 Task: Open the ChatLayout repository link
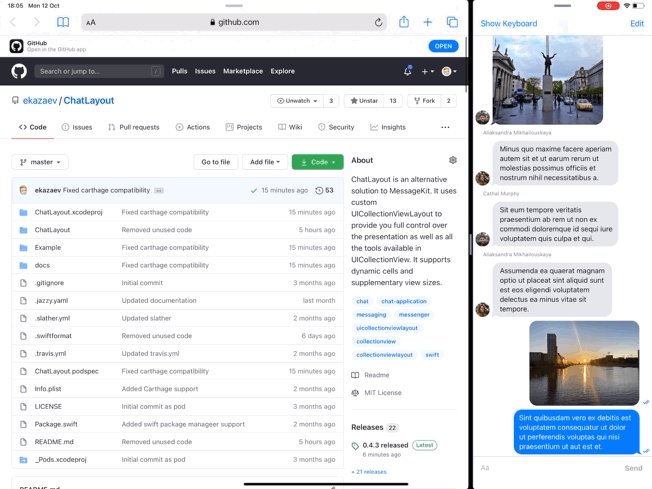coord(89,101)
